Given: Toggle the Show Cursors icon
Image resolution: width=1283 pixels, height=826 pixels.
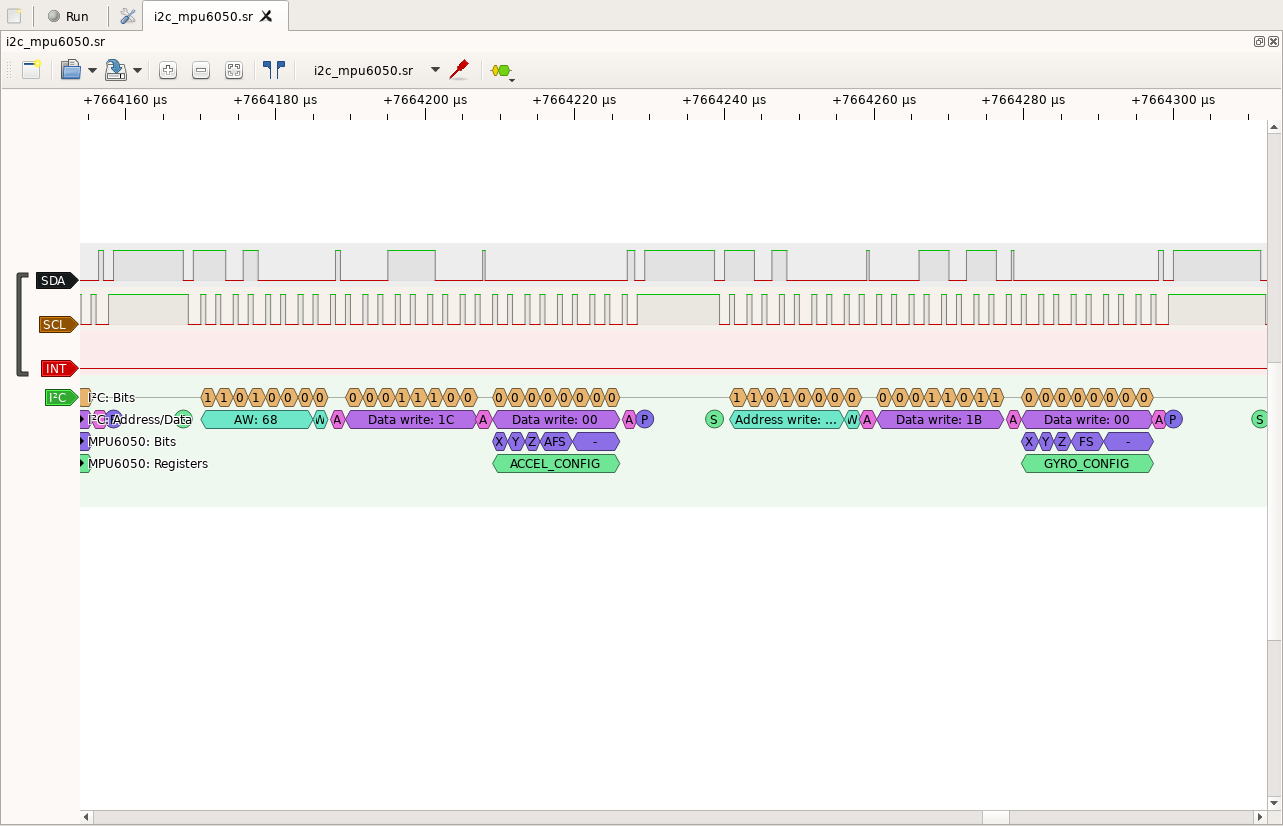Looking at the screenshot, I should click(273, 70).
